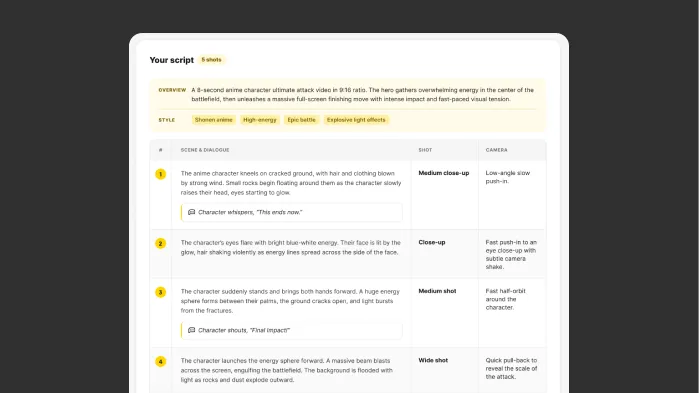Select the "5 shots" count badge
Viewport: 699px width, 393px height.
click(x=211, y=60)
